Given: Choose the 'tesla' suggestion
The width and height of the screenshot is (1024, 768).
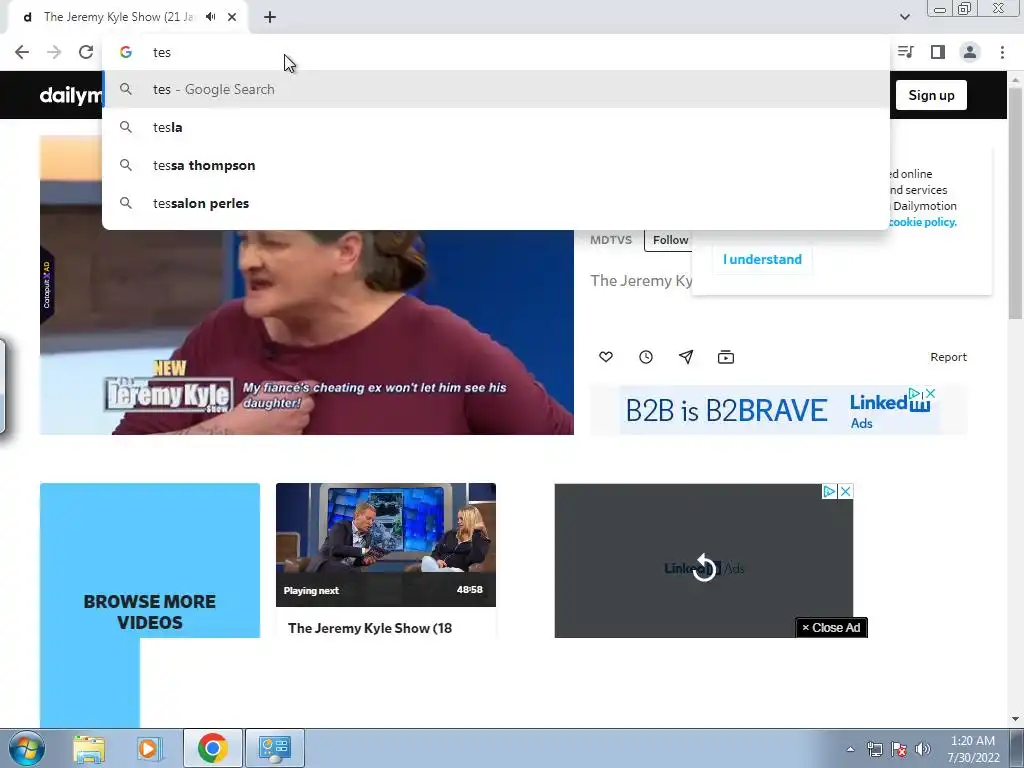Looking at the screenshot, I should pyautogui.click(x=496, y=127).
